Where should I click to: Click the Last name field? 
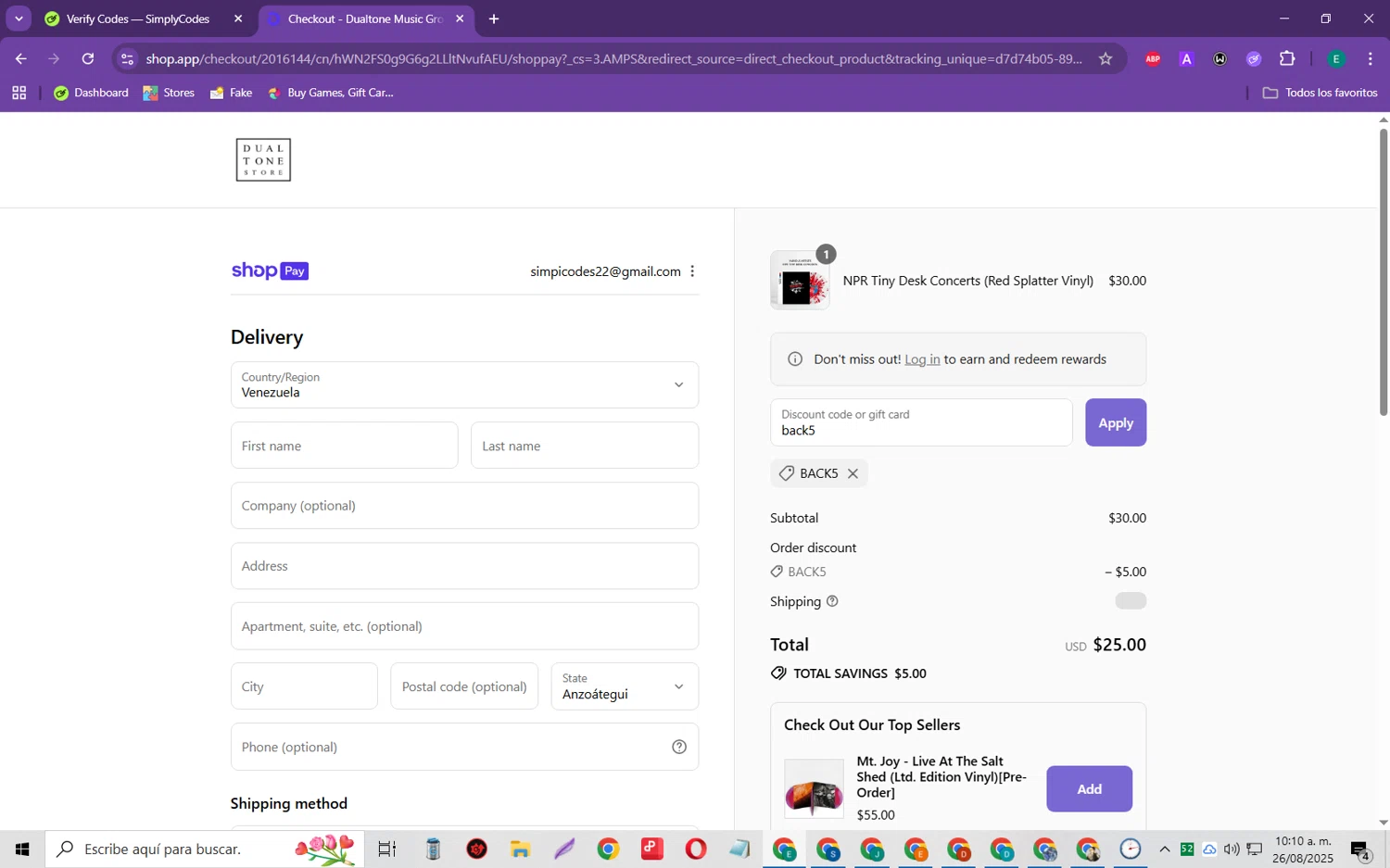coord(585,446)
